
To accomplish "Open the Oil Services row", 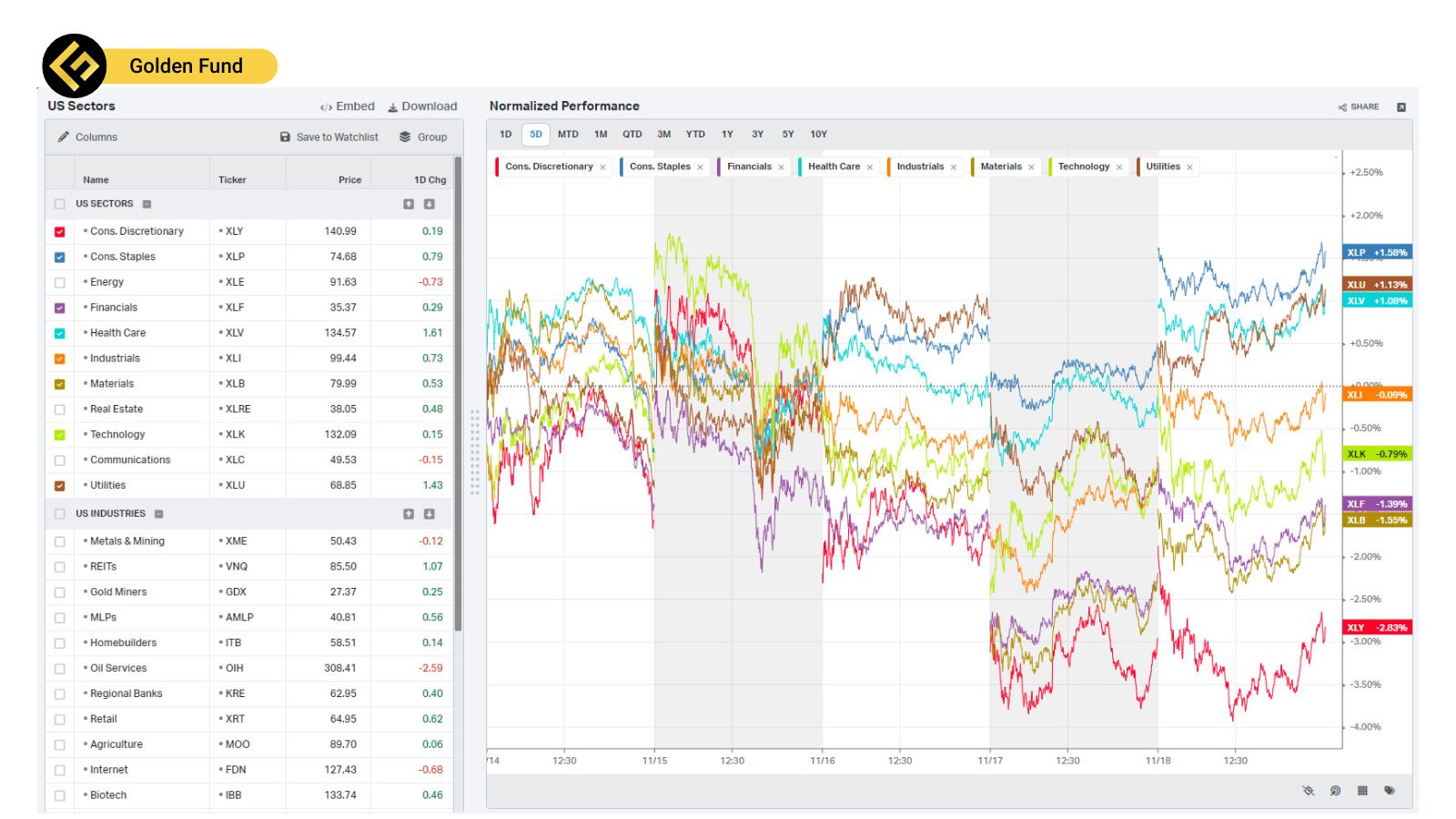I will (250, 668).
